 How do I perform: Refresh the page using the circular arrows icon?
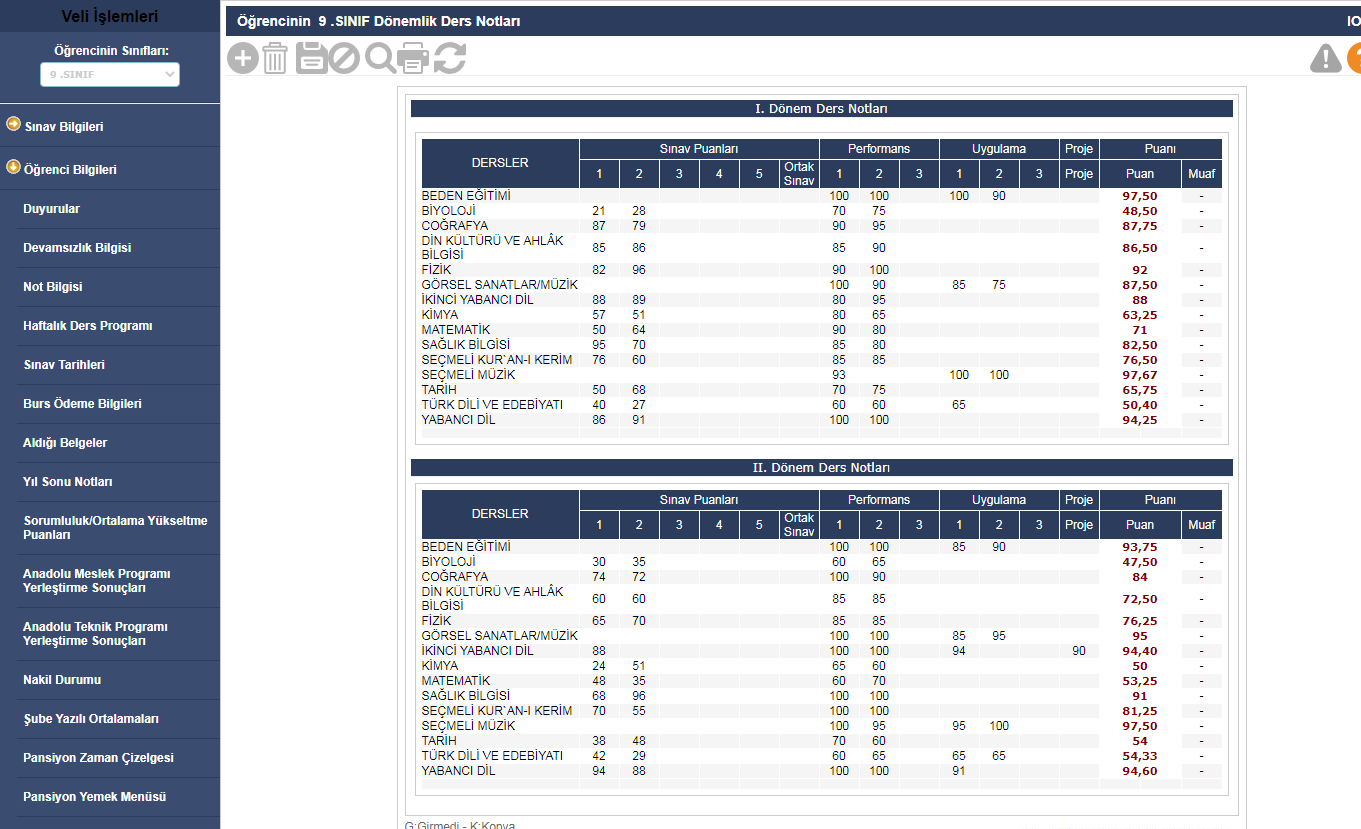click(x=450, y=58)
